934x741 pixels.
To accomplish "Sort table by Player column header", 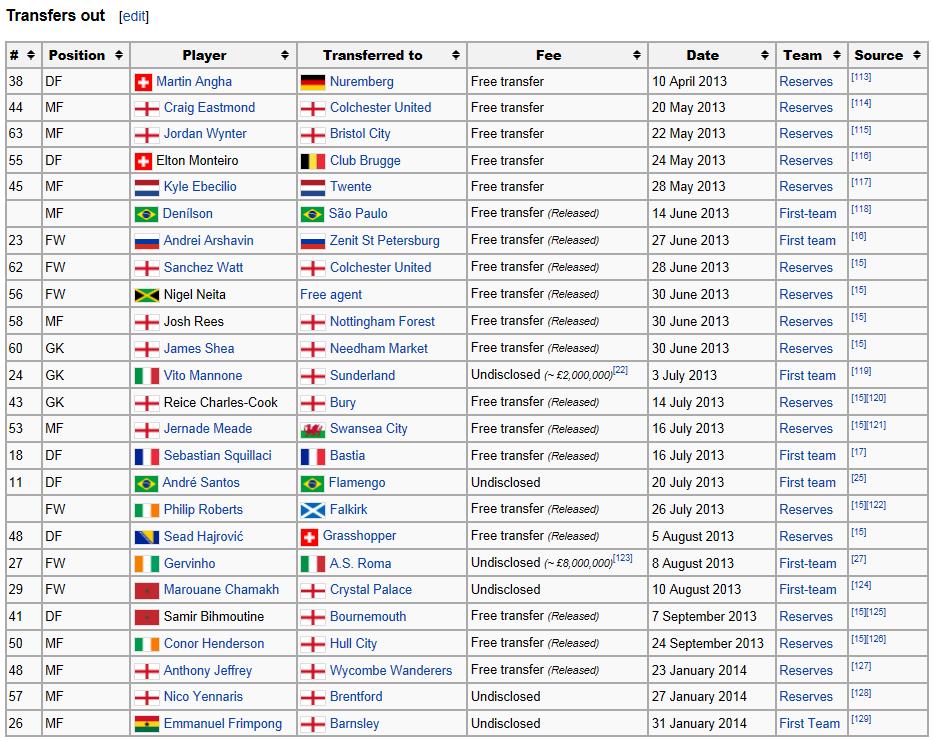I will pos(204,56).
